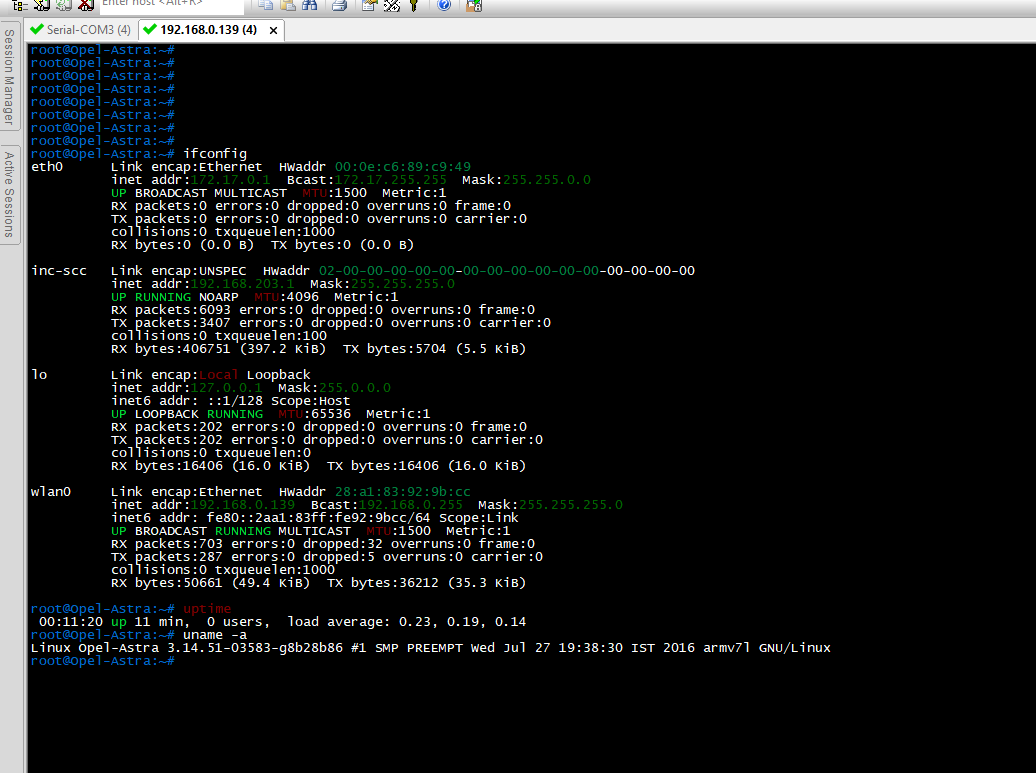The image size is (1036, 773).
Task: Focus the Enter host input field
Action: click(x=172, y=5)
